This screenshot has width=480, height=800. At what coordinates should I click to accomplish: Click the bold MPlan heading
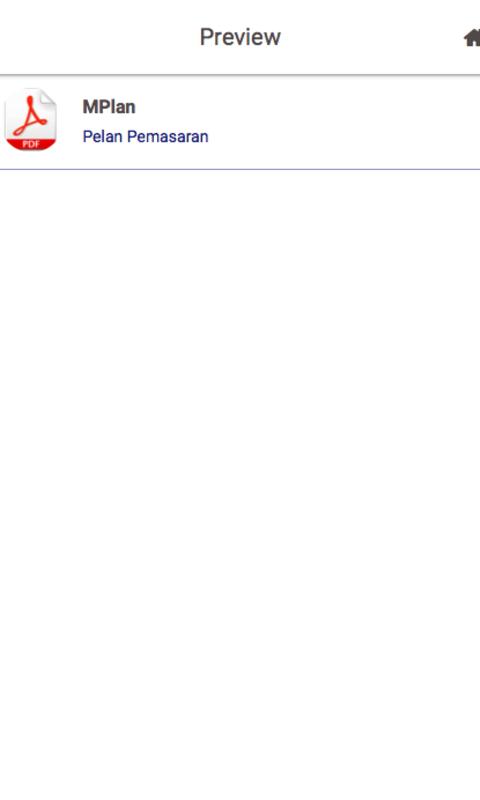(x=109, y=107)
